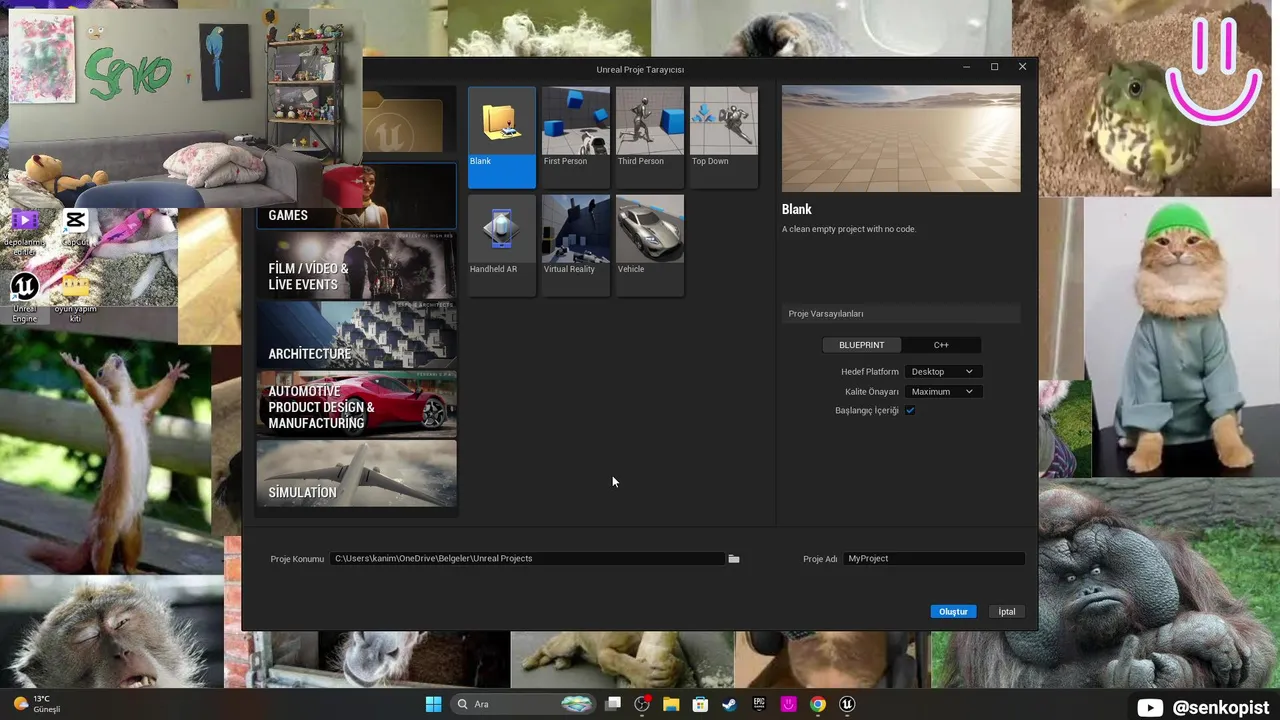Open Task View on the taskbar
Image resolution: width=1280 pixels, height=720 pixels.
pos(613,704)
